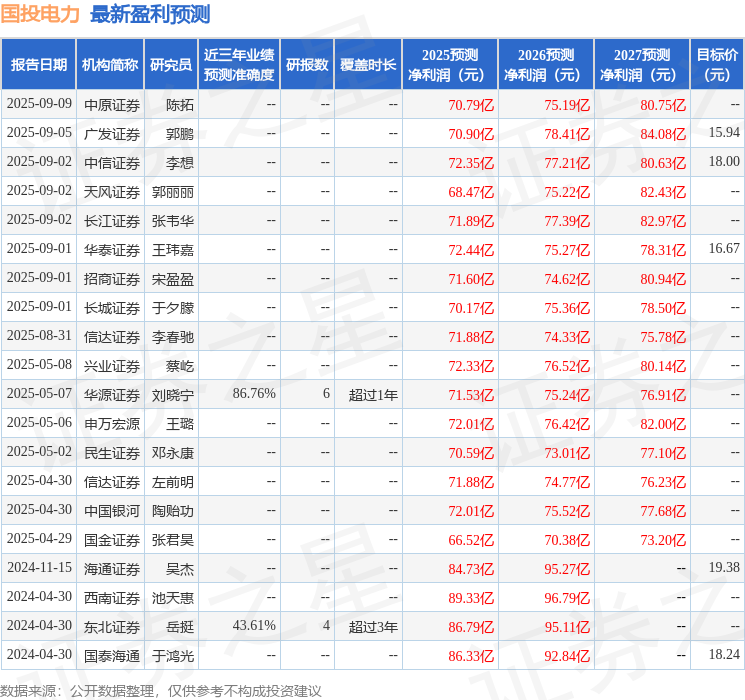Click the 2025-08-31 report date
The width and height of the screenshot is (745, 700).
pyautogui.click(x=39, y=336)
